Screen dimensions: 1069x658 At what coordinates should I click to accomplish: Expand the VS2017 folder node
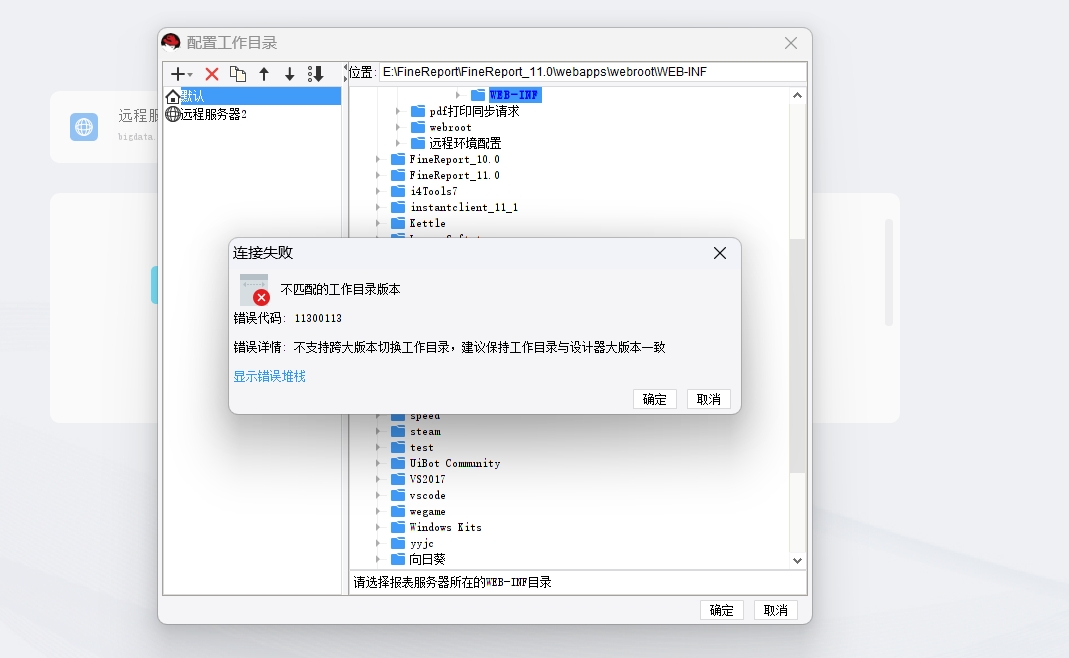[378, 479]
